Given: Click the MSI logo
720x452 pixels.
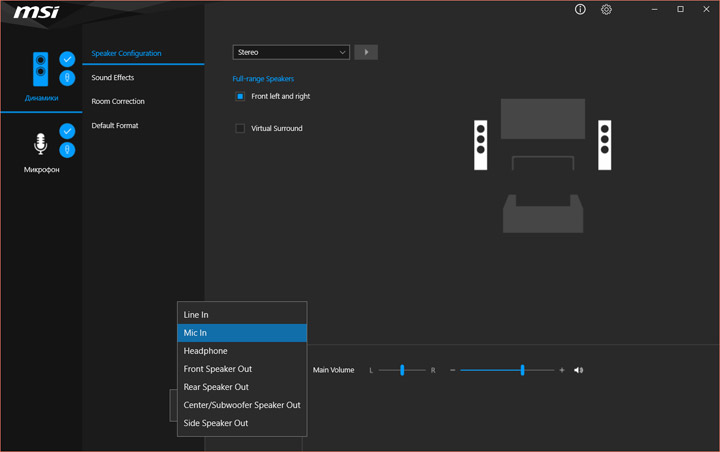Looking at the screenshot, I should (x=36, y=11).
